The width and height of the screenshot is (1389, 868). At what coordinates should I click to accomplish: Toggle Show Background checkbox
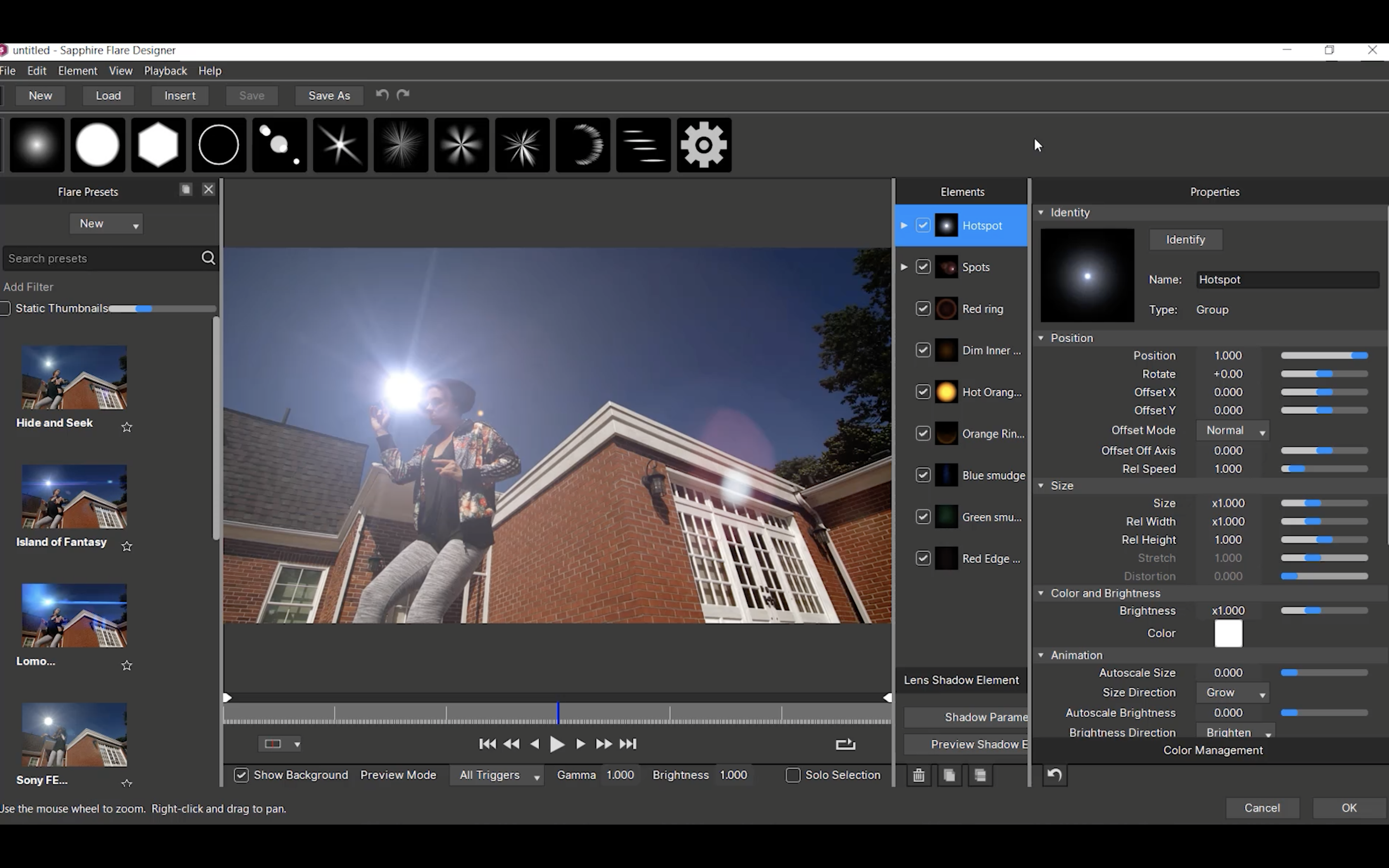tap(241, 775)
